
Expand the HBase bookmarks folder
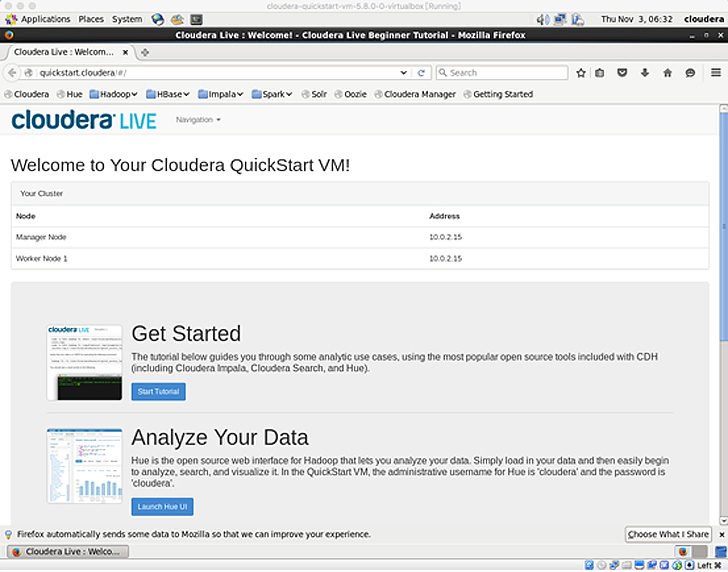(168, 94)
